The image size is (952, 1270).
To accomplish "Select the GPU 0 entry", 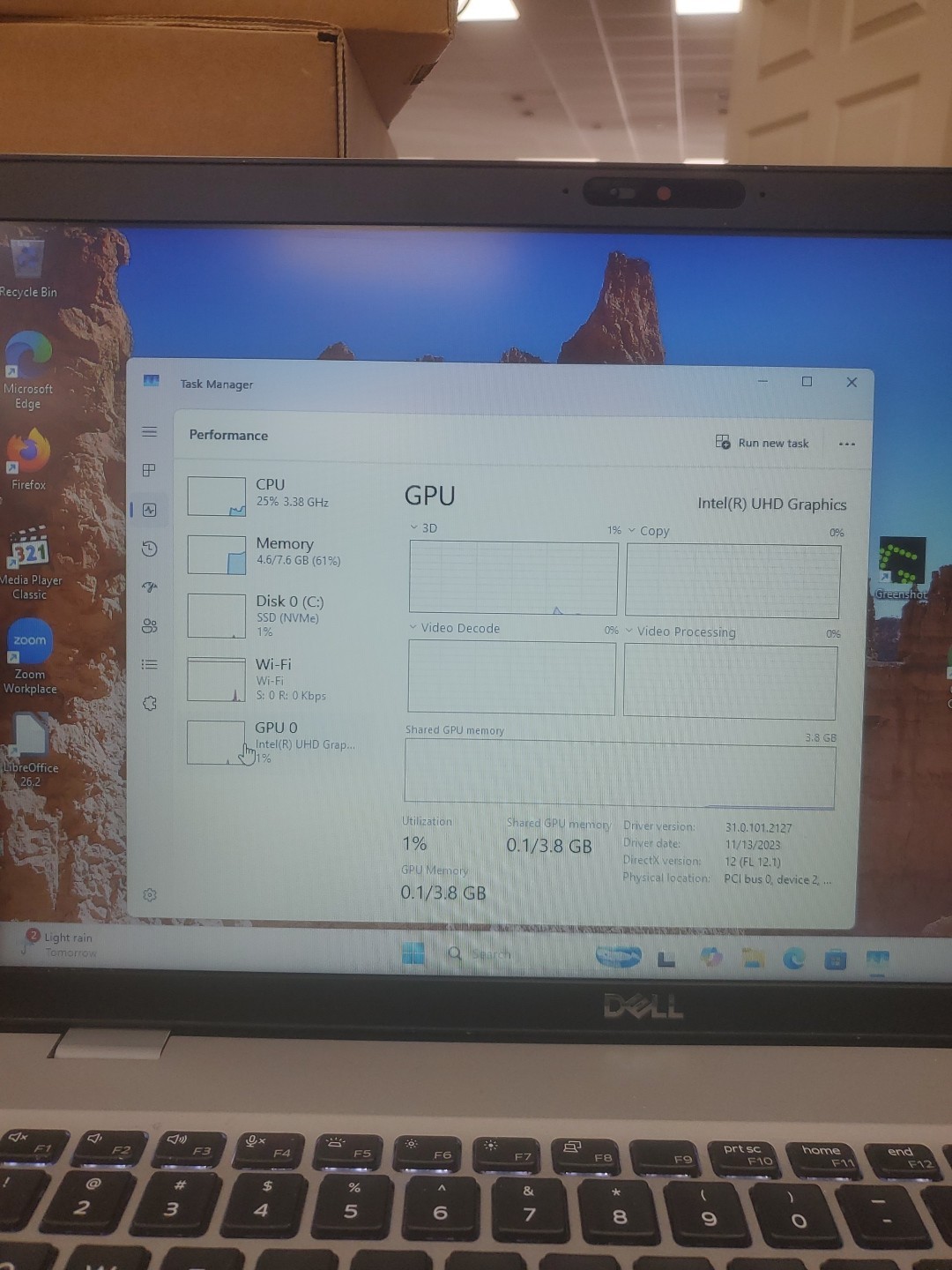I will pyautogui.click(x=282, y=742).
